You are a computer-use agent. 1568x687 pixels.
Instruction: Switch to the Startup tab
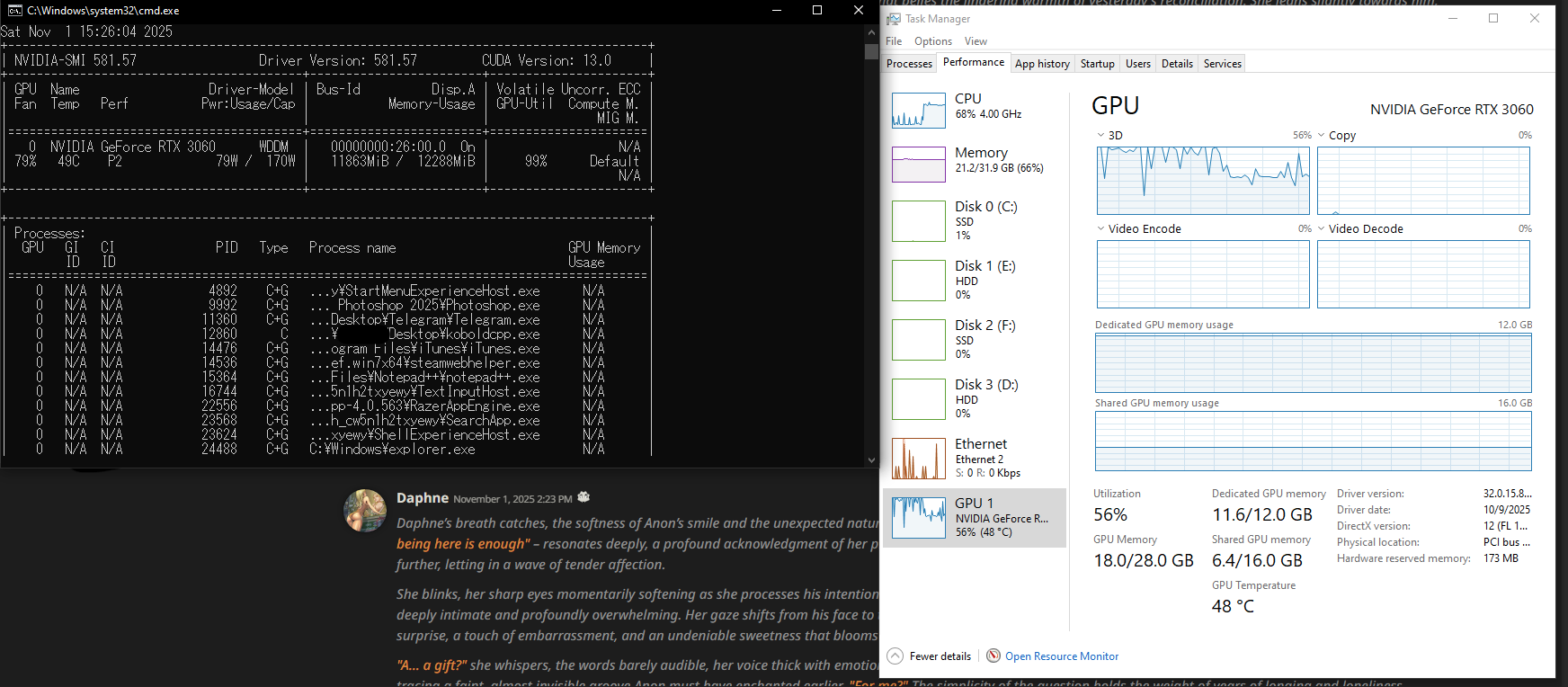click(1097, 64)
